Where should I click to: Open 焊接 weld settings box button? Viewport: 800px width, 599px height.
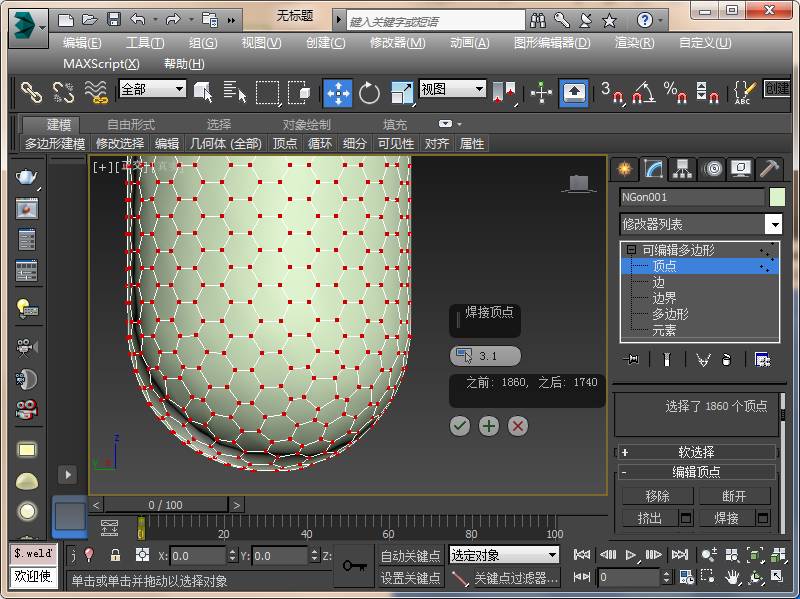(763, 518)
